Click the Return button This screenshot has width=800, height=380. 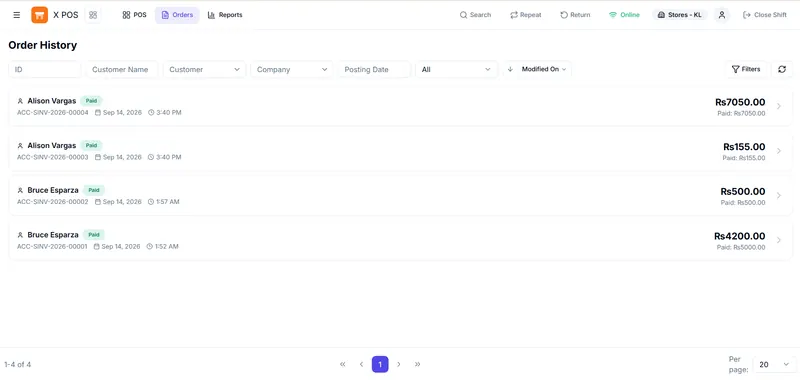coord(575,15)
